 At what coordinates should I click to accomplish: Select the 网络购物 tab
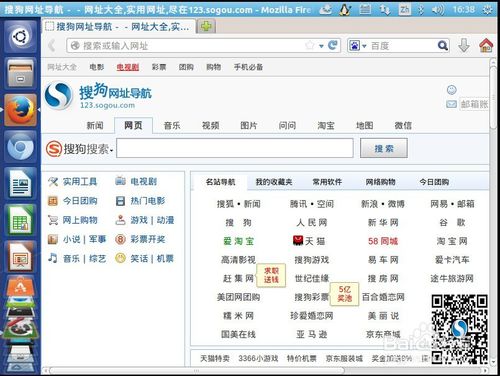tap(380, 182)
